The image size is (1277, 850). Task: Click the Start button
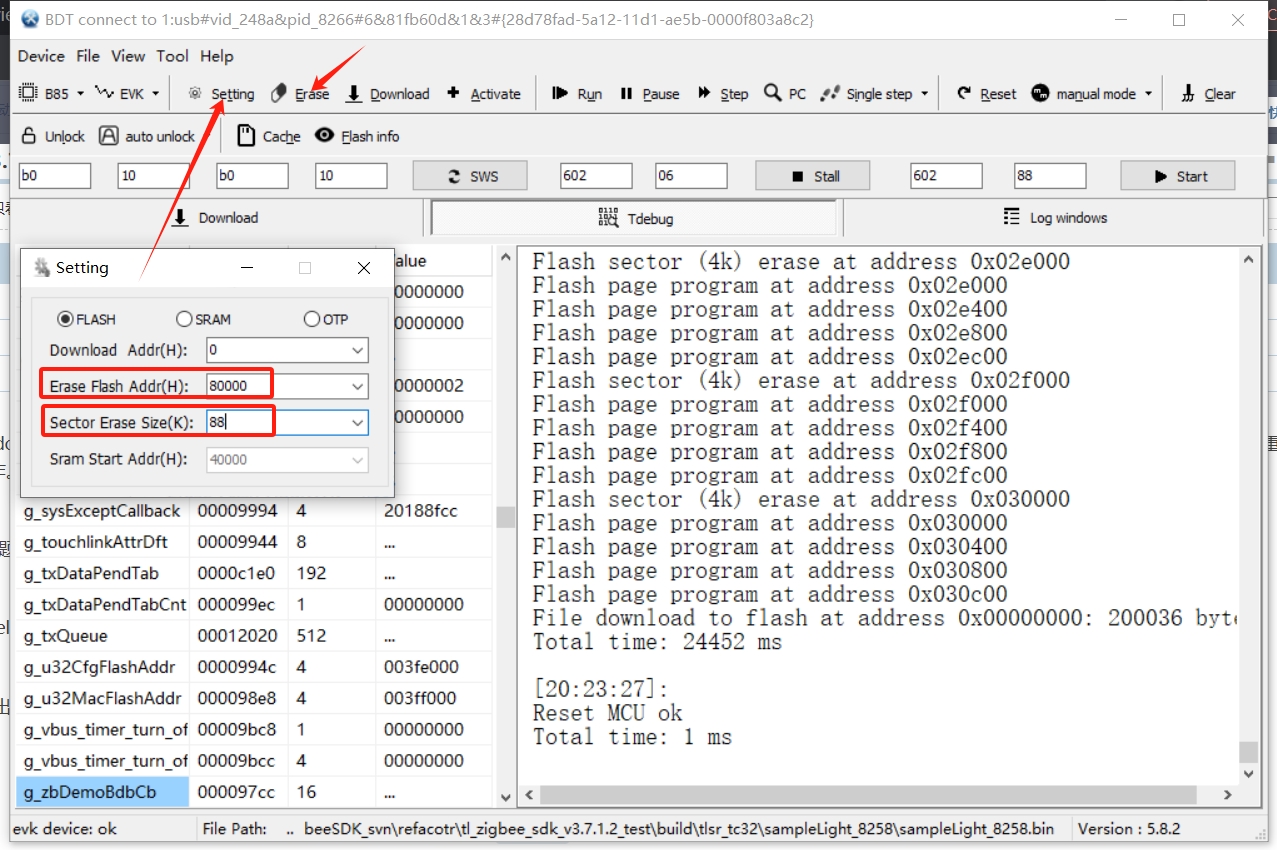[1178, 176]
